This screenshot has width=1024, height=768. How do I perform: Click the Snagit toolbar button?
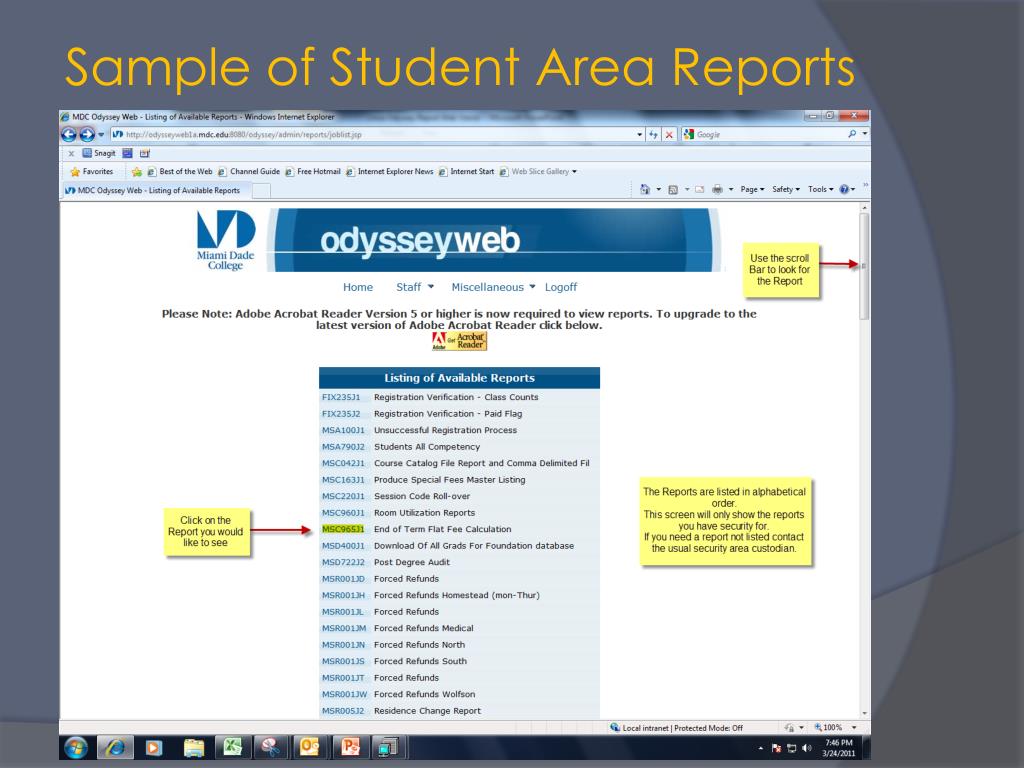pyautogui.click(x=99, y=153)
